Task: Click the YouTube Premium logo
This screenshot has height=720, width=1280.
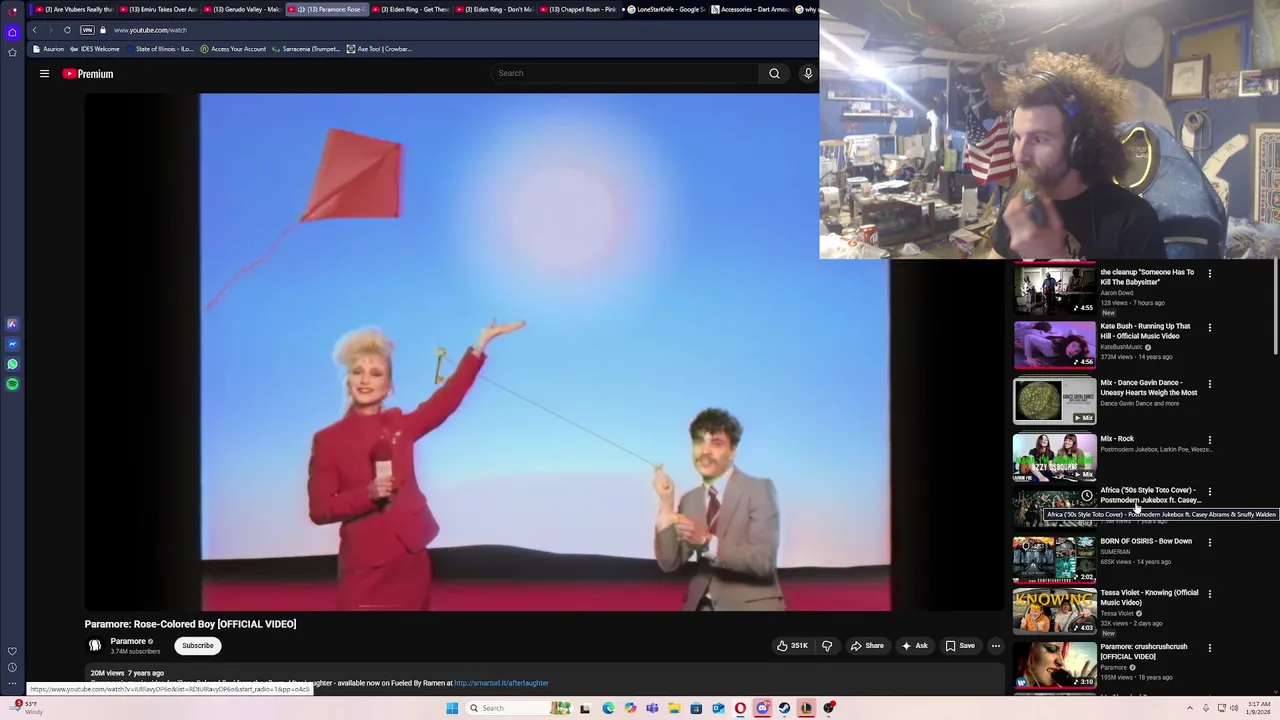Action: tap(88, 74)
